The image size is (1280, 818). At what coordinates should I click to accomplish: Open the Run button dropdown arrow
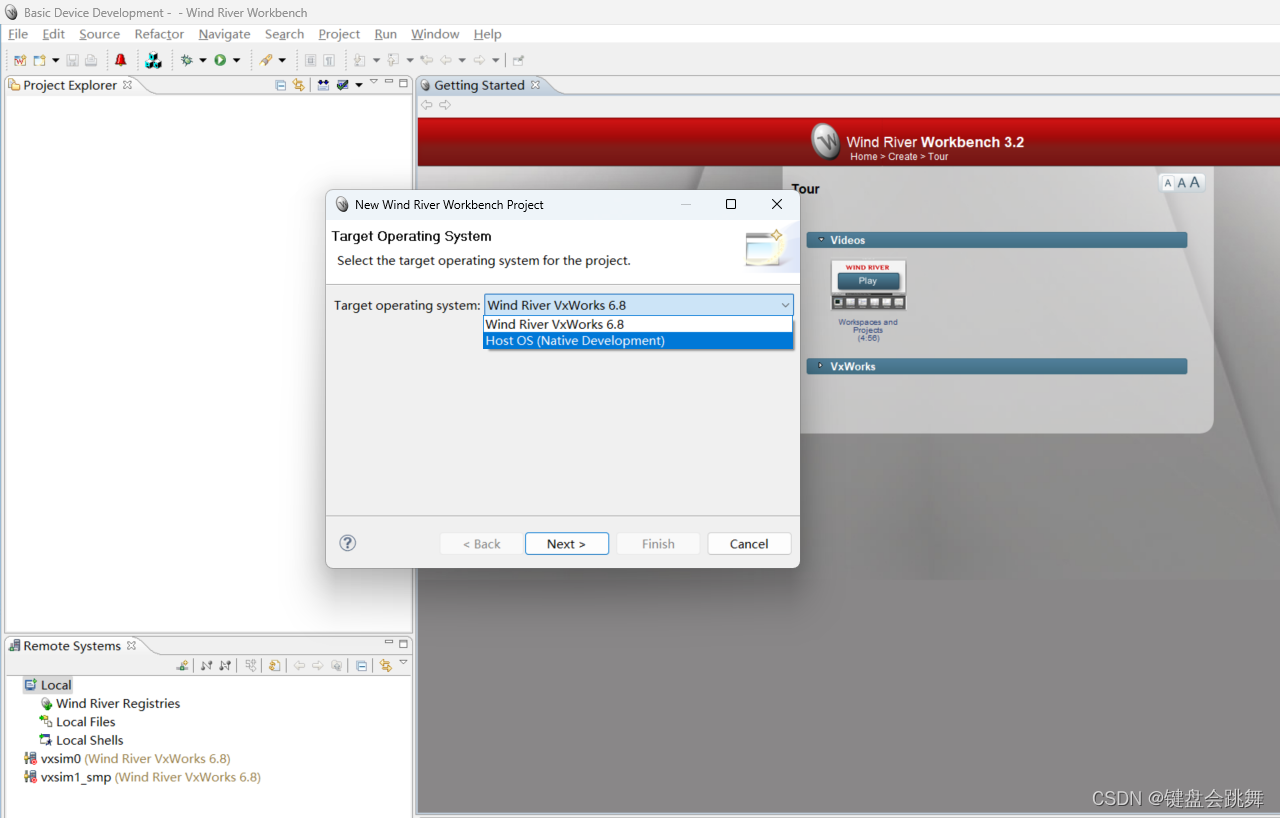tap(237, 60)
